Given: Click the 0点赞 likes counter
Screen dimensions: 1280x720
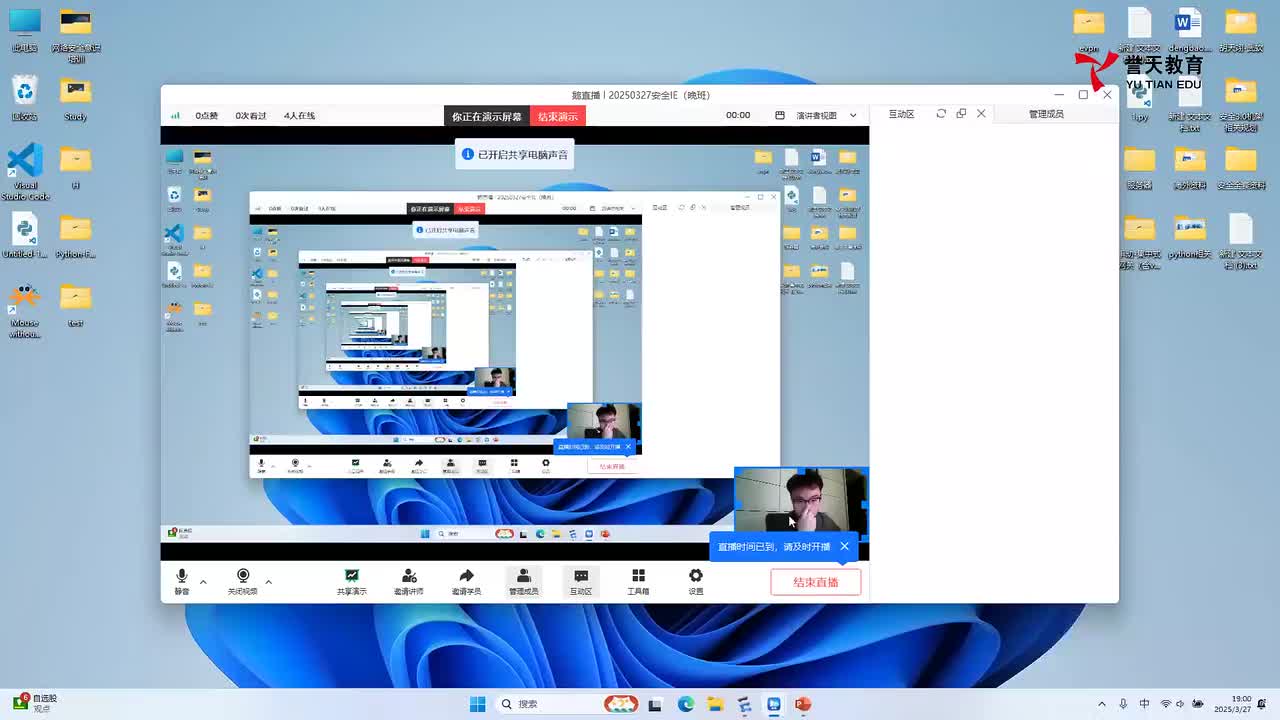Looking at the screenshot, I should (x=206, y=116).
